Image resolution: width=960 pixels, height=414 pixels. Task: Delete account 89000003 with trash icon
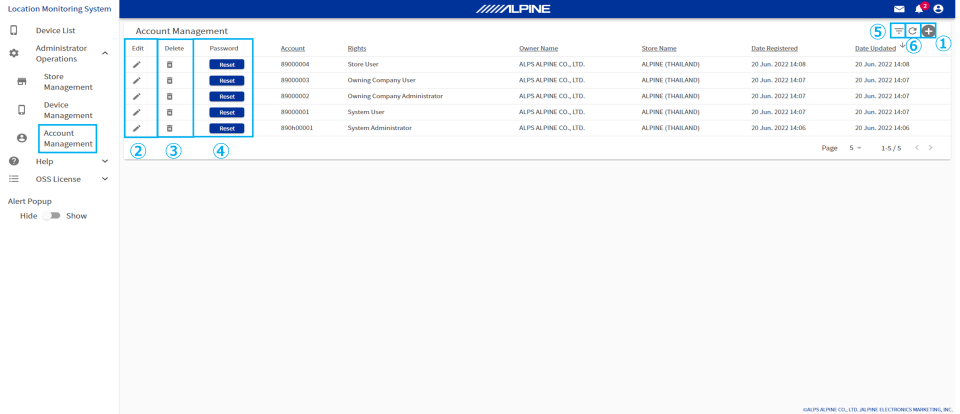[x=170, y=80]
